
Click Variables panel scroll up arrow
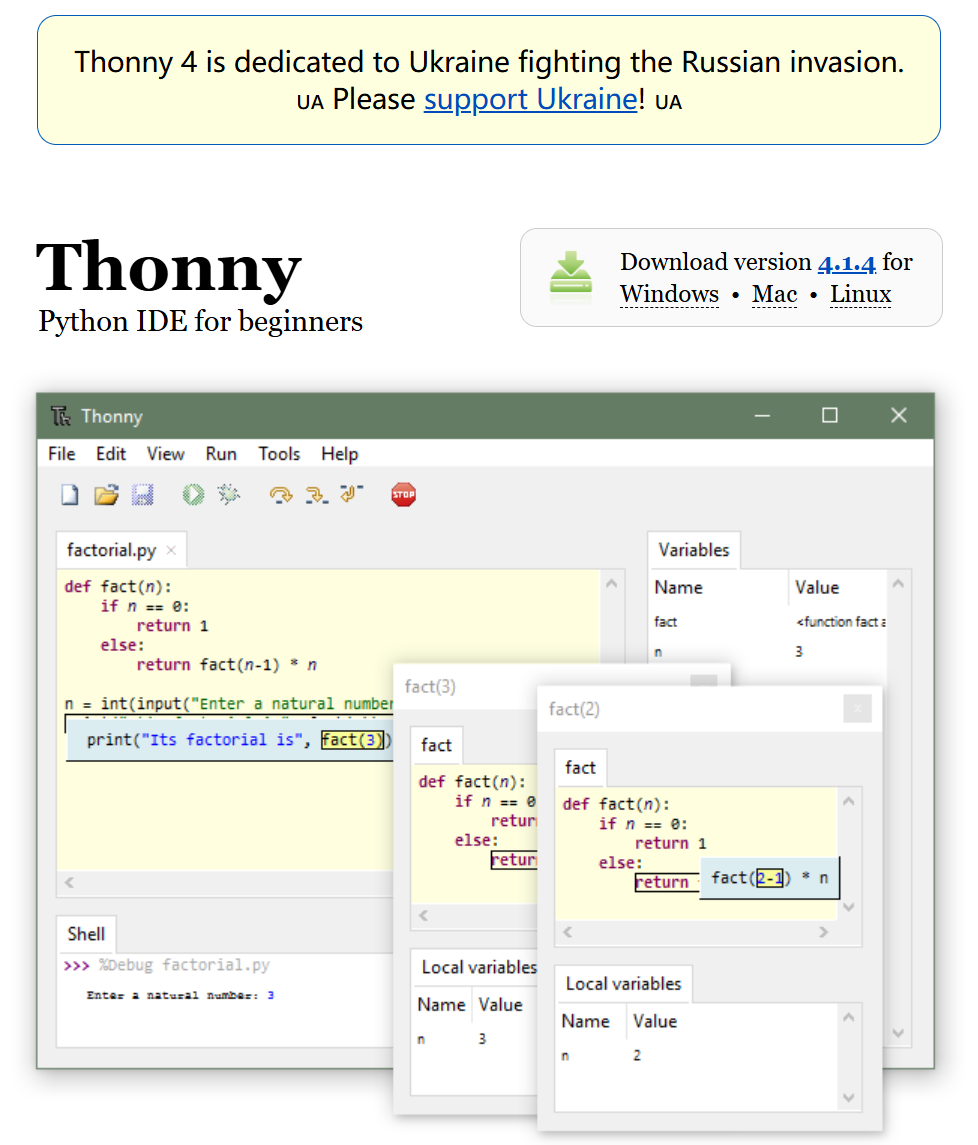click(898, 583)
